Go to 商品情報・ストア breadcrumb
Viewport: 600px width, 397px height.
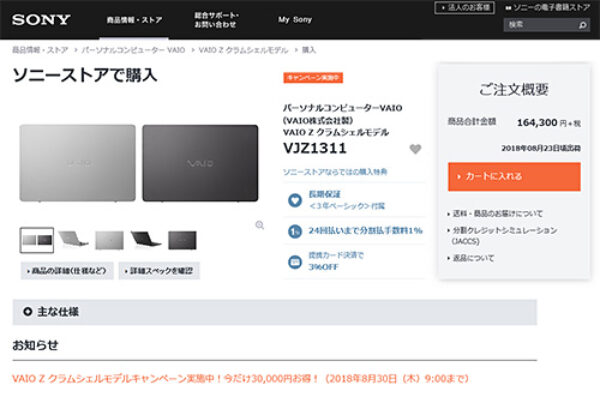tap(40, 50)
